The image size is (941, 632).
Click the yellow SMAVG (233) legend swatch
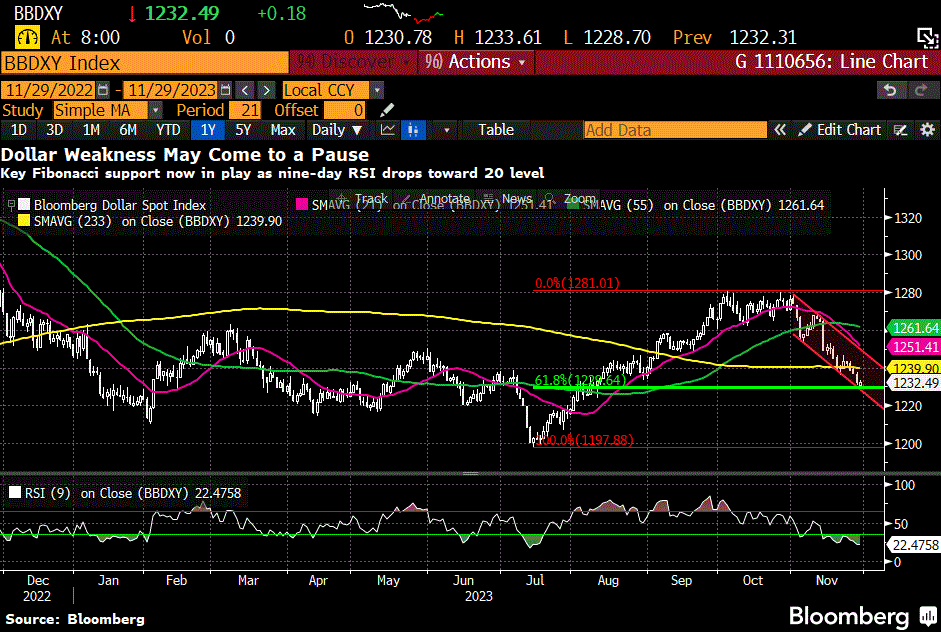pyautogui.click(x=24, y=221)
